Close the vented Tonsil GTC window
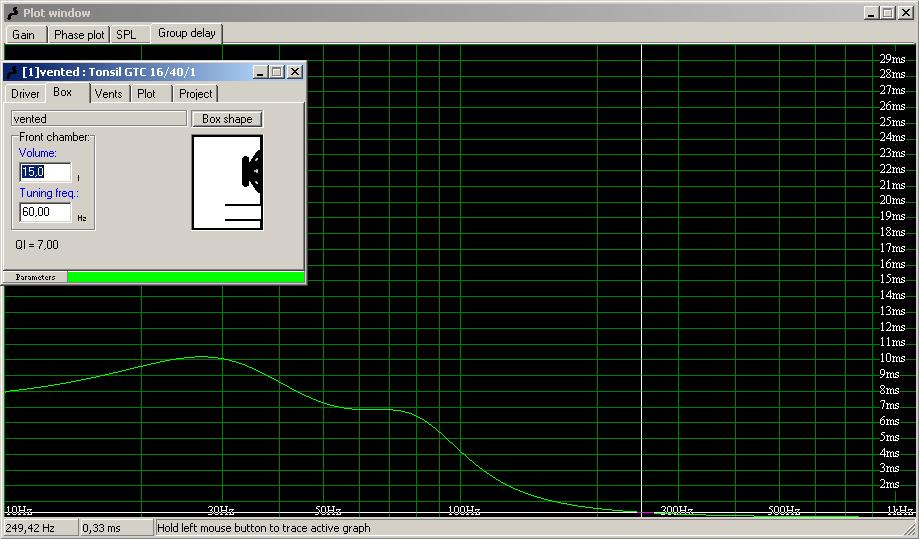919x539 pixels. [x=295, y=72]
